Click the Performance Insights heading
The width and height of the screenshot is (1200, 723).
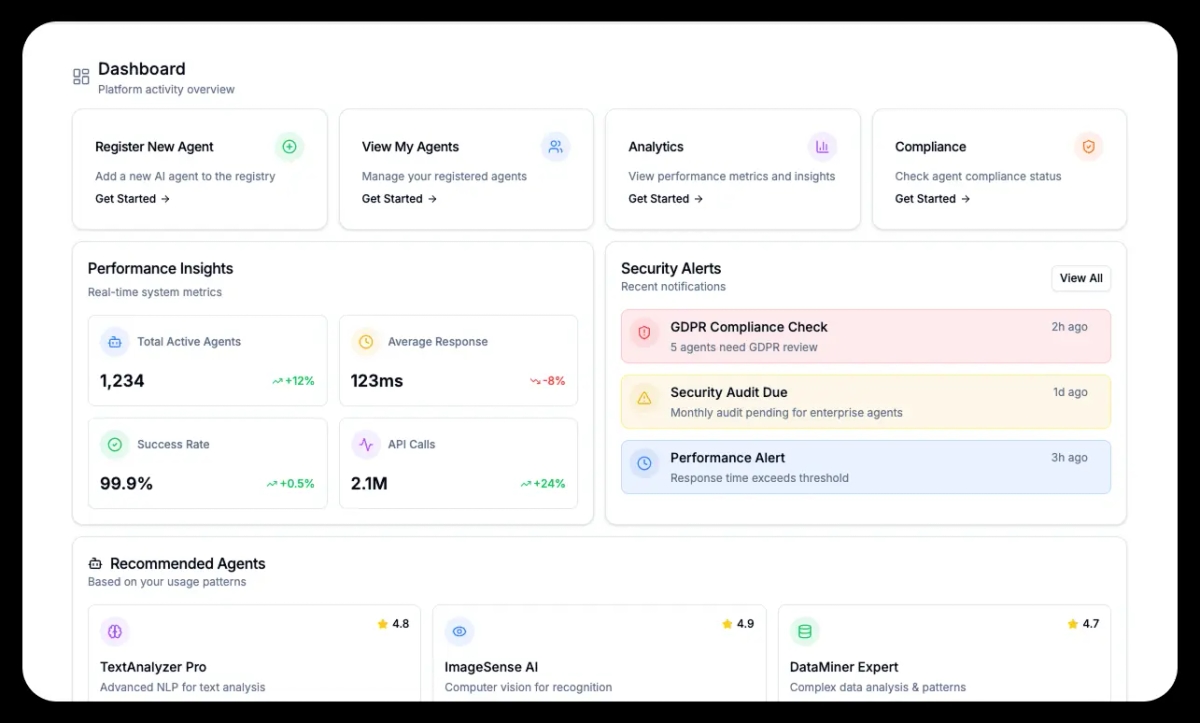[x=161, y=269]
